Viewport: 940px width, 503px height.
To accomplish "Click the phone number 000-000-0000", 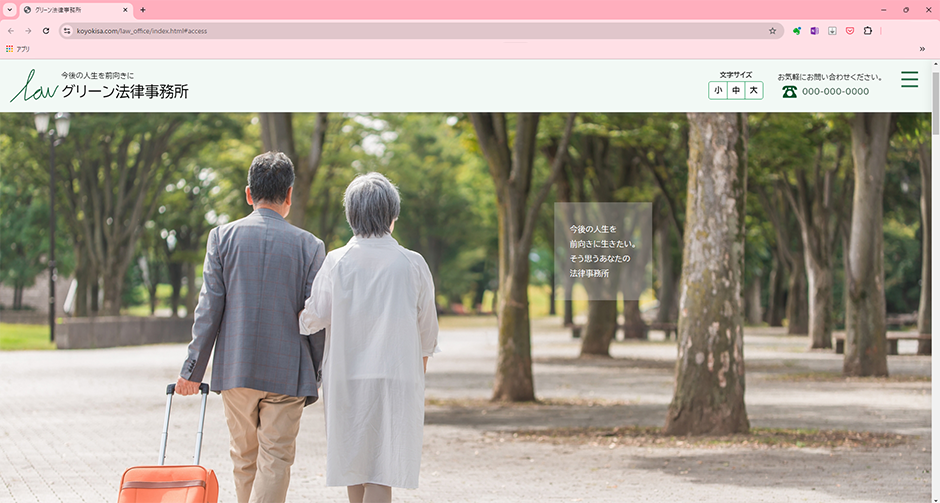I will pos(835,91).
